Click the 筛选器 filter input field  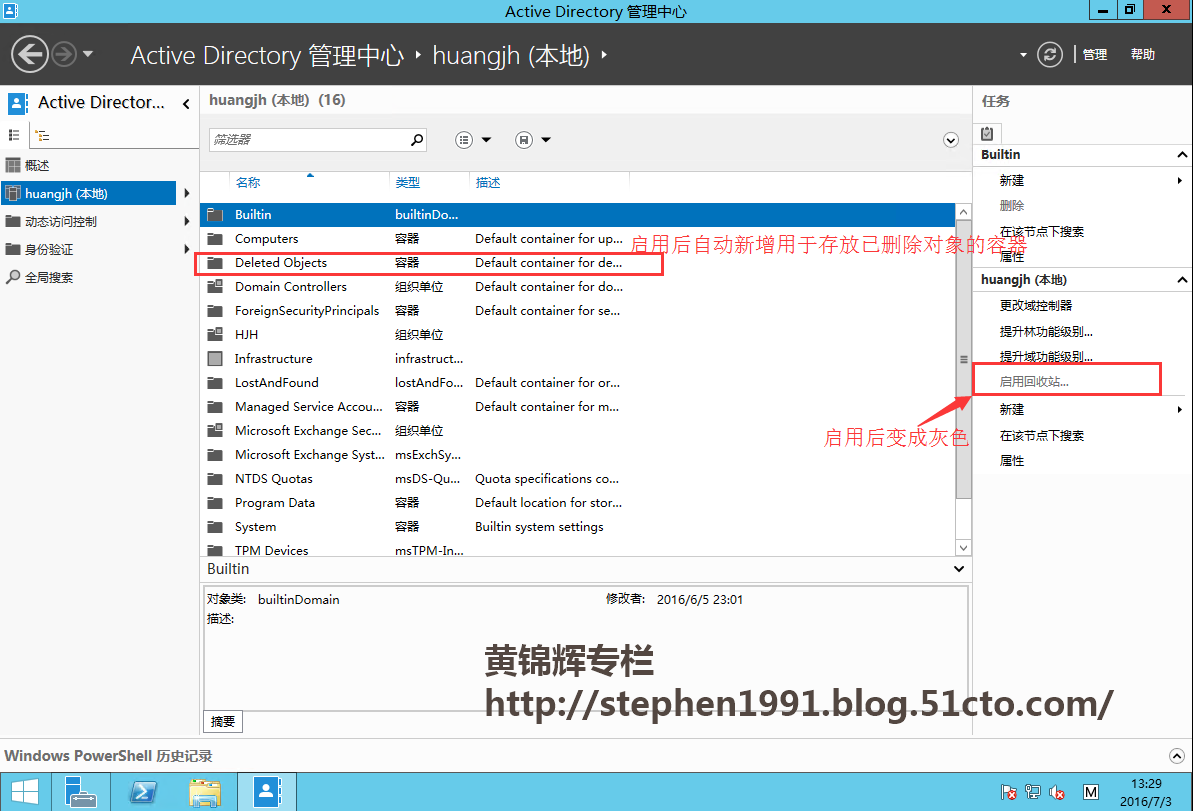point(309,139)
